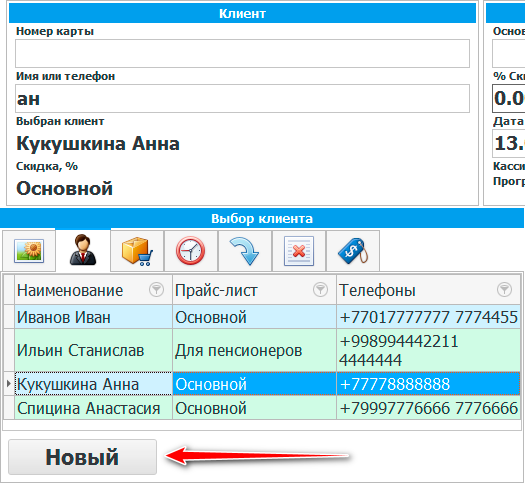
Task: Select the Кукушкина Анна table cell
Action: click(93, 384)
